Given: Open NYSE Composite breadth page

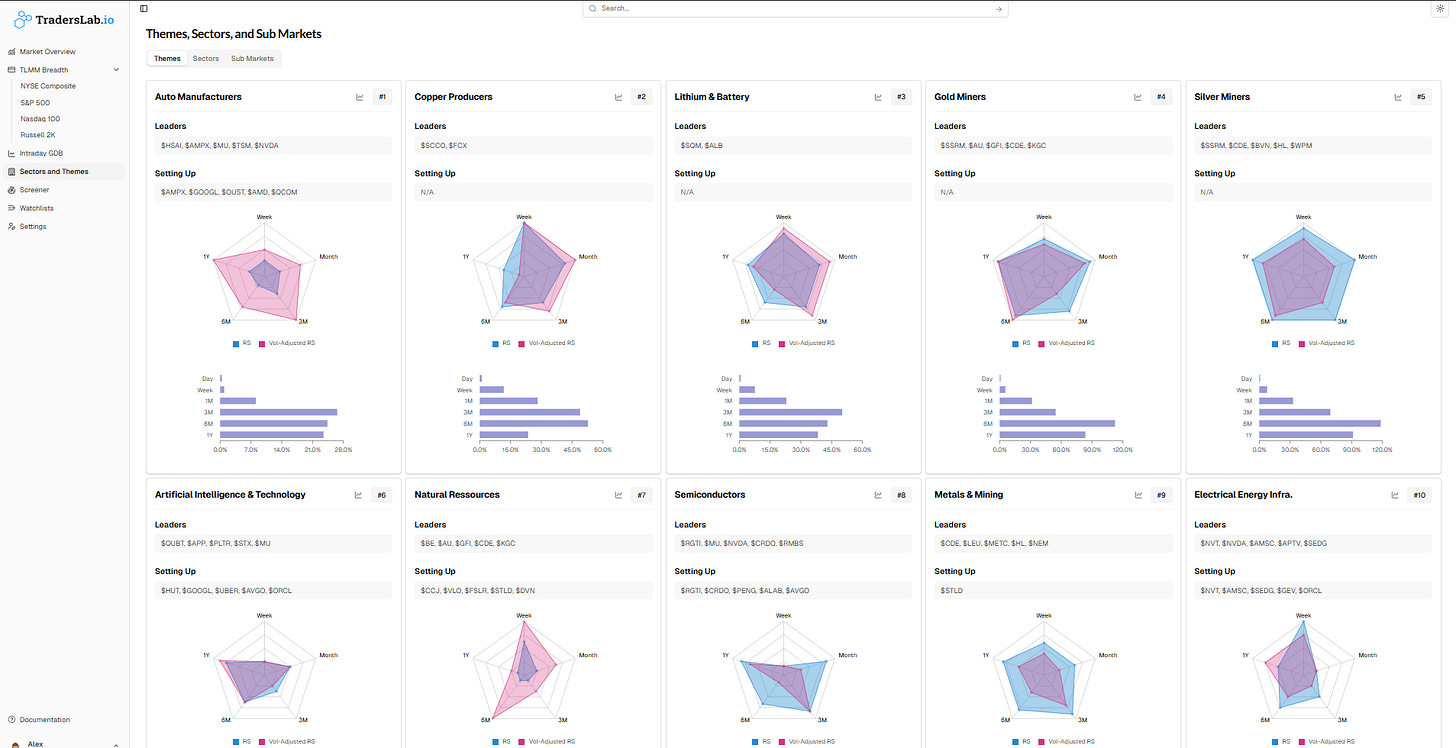Looking at the screenshot, I should click(48, 86).
